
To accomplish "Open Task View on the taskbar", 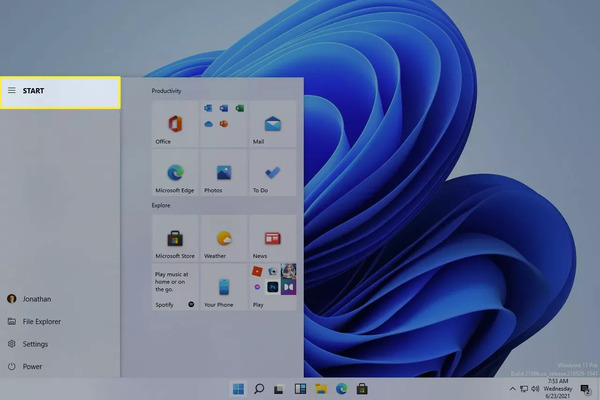I will (279, 389).
